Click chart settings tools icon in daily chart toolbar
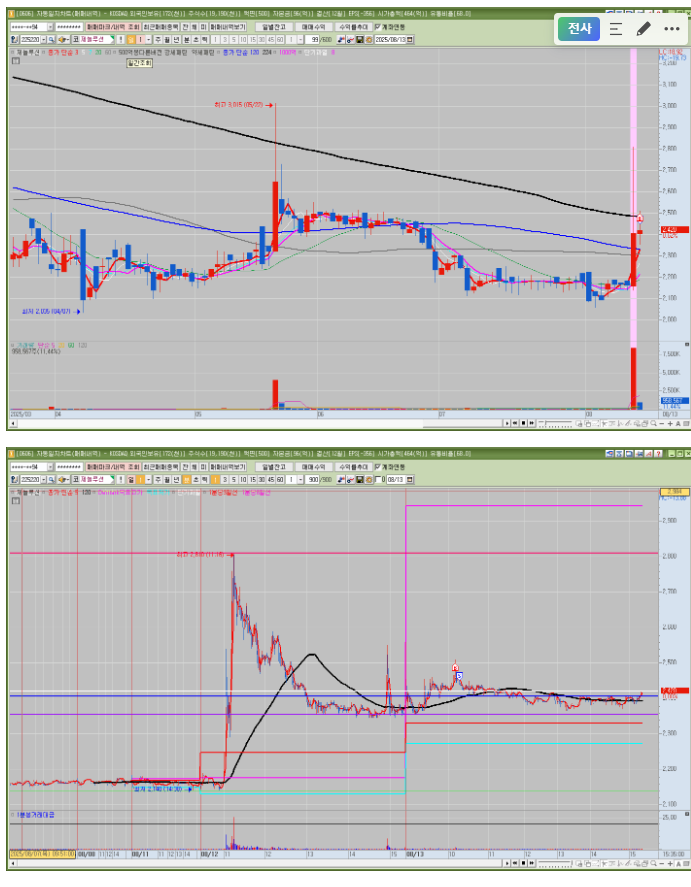Screen dimensions: 691x887 click(350, 39)
